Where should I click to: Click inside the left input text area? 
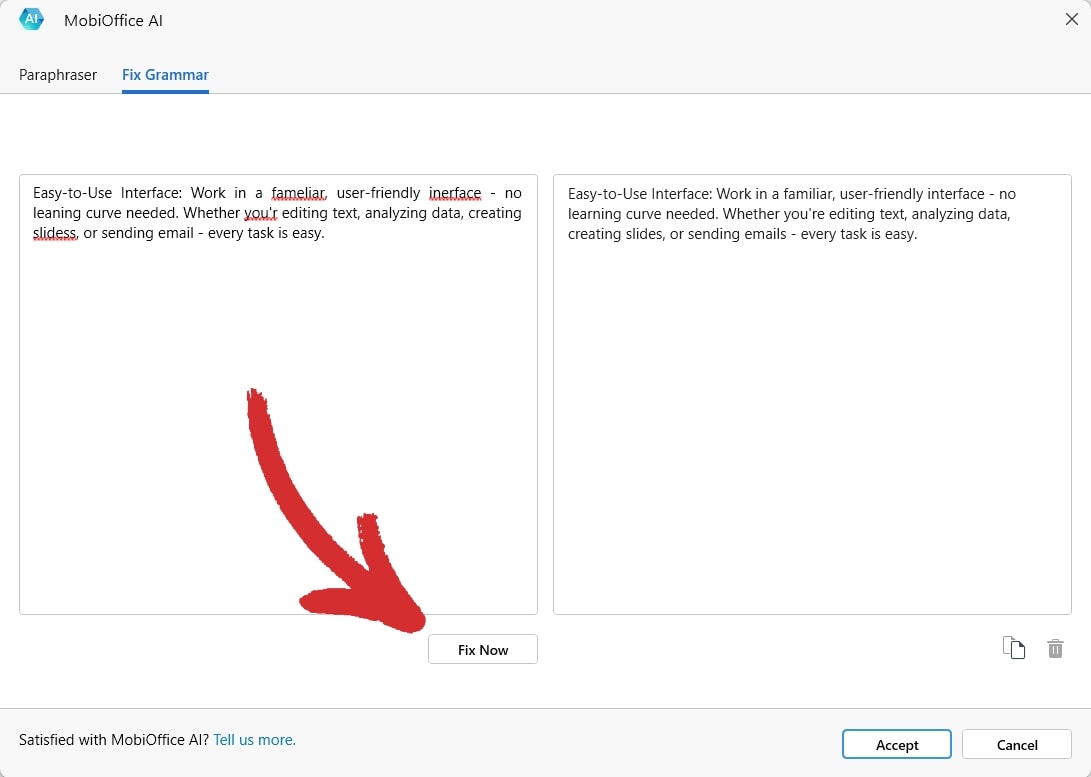pyautogui.click(x=278, y=400)
